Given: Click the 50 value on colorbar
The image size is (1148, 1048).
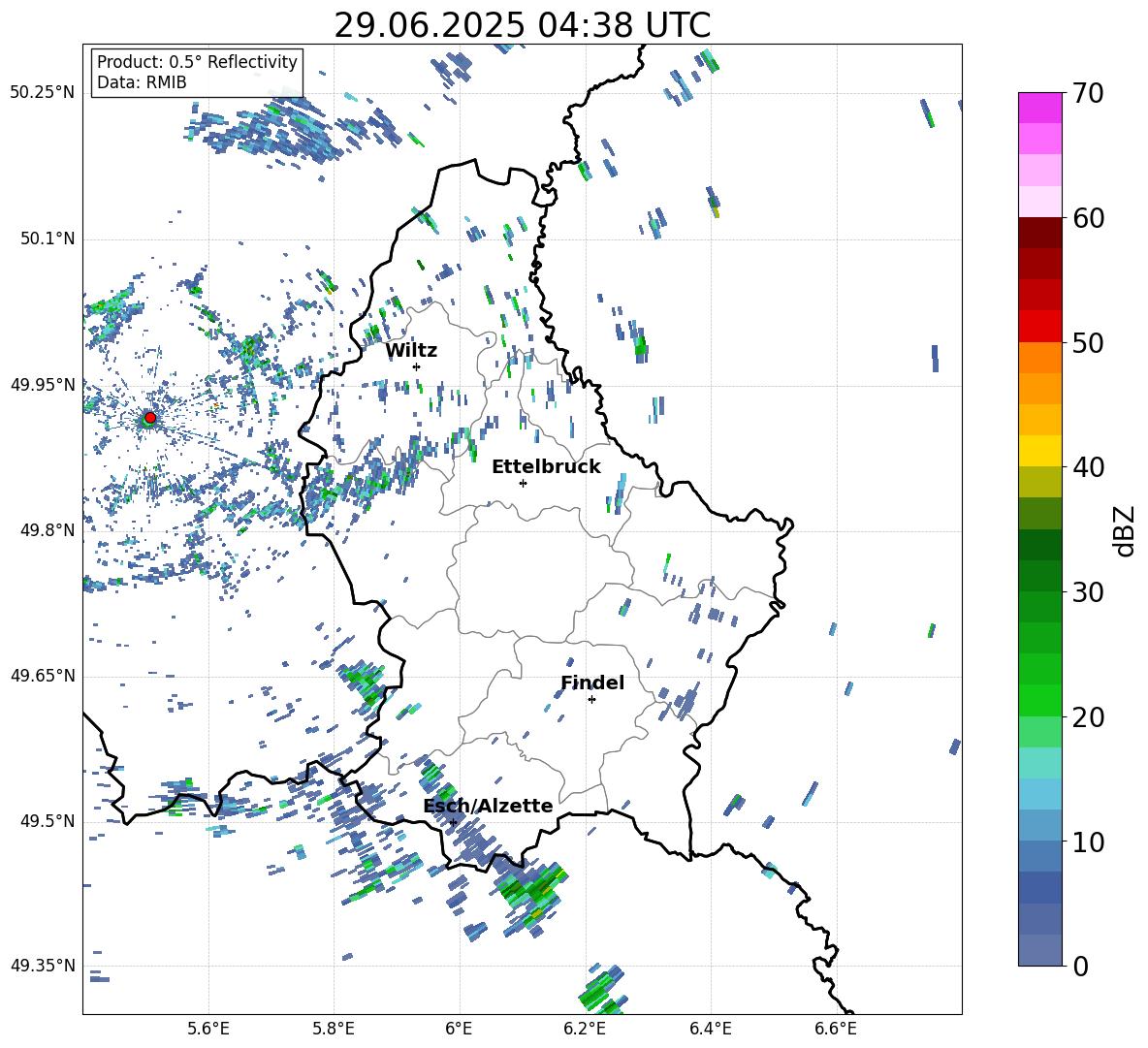Looking at the screenshot, I should 1088,343.
